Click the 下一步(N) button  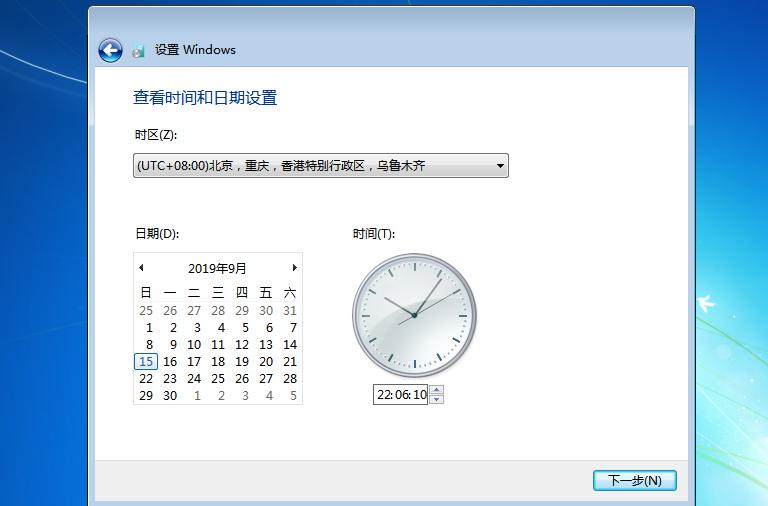pos(635,481)
